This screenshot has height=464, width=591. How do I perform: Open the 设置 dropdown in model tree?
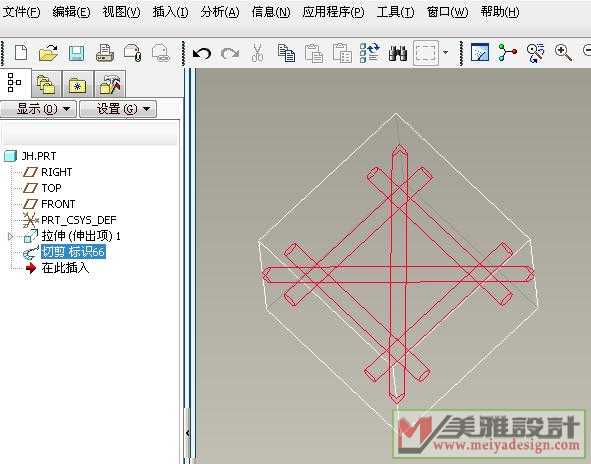point(118,109)
